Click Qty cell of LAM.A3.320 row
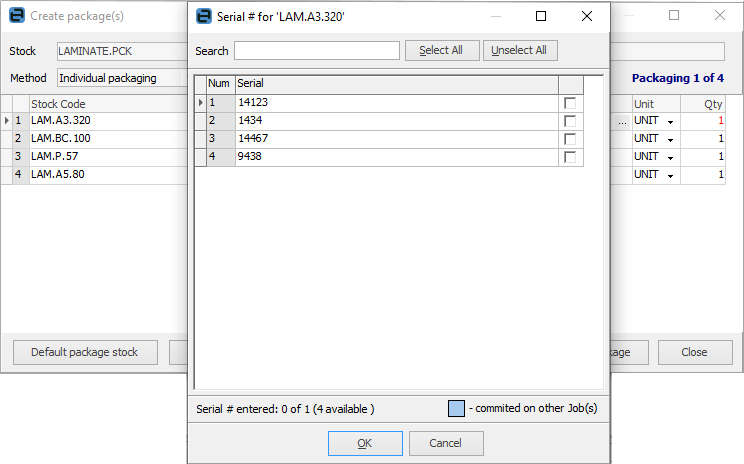This screenshot has height=464, width=744. [x=703, y=121]
